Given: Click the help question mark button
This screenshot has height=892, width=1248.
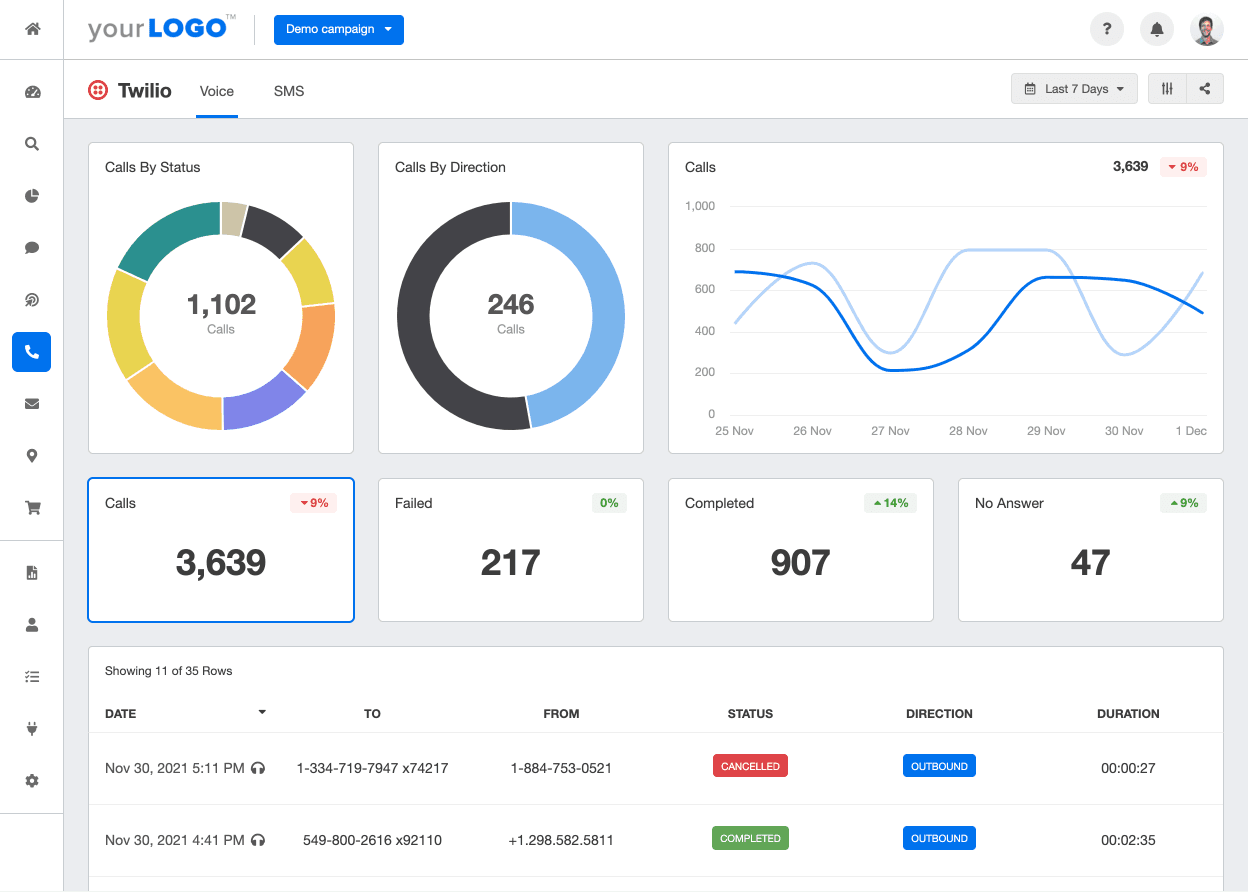Looking at the screenshot, I should (x=1106, y=29).
